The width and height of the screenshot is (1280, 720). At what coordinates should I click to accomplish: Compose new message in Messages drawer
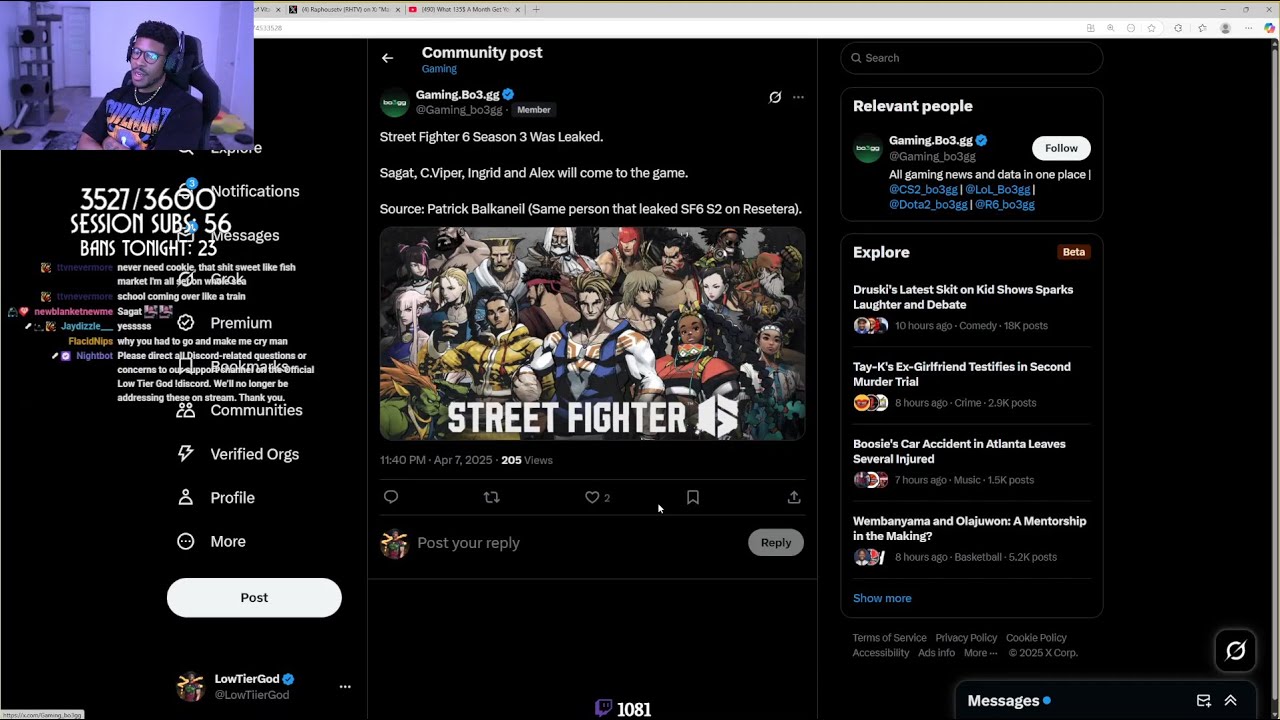point(1204,701)
